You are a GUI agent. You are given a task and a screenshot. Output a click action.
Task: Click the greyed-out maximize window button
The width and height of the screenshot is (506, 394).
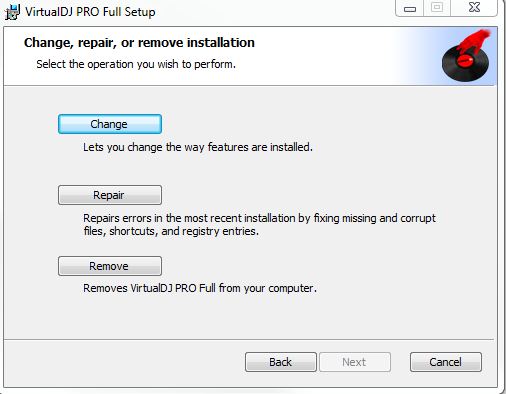[x=437, y=8]
